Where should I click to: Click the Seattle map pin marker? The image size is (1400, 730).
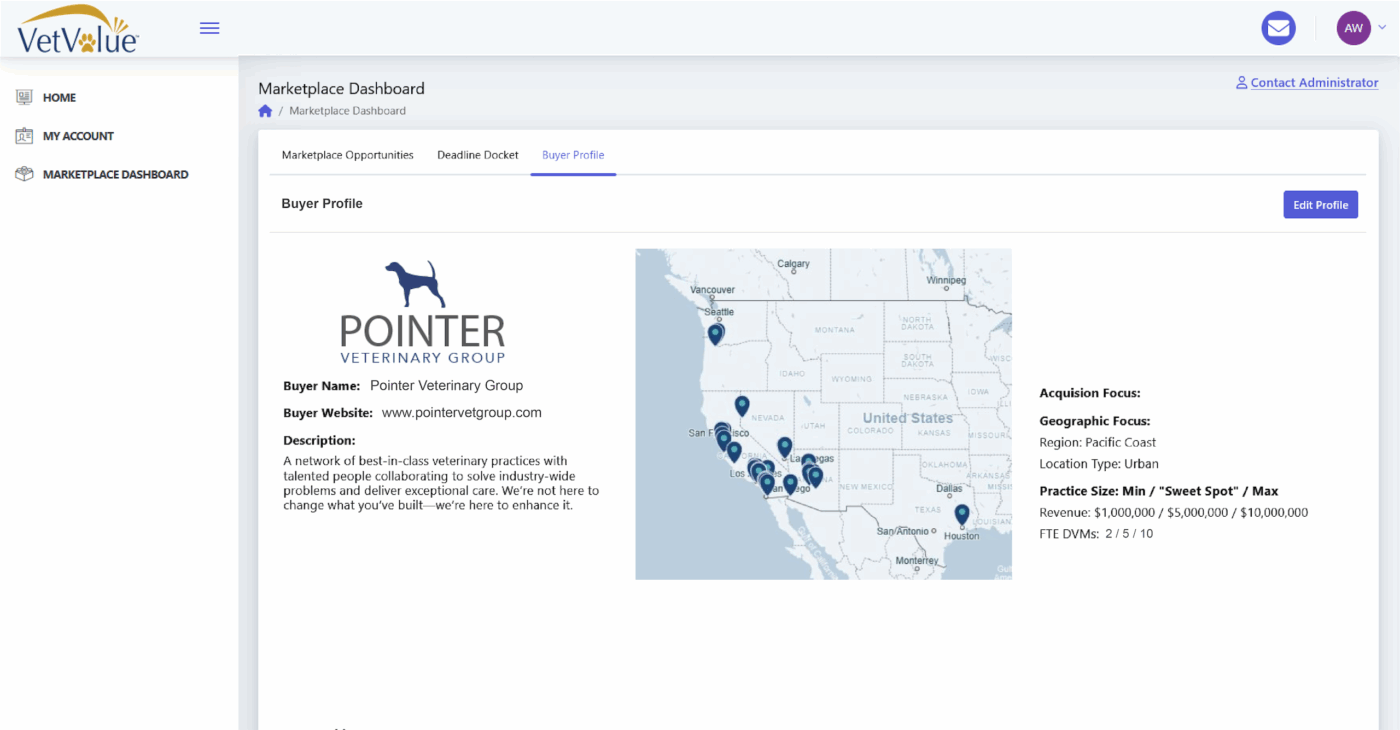(715, 333)
